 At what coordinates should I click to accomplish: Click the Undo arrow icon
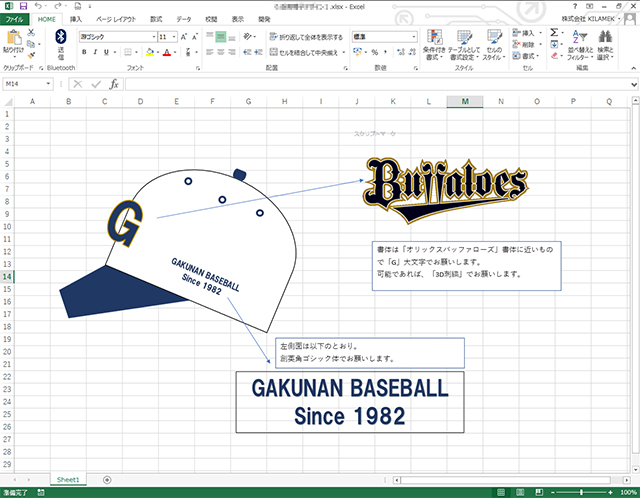coord(38,6)
